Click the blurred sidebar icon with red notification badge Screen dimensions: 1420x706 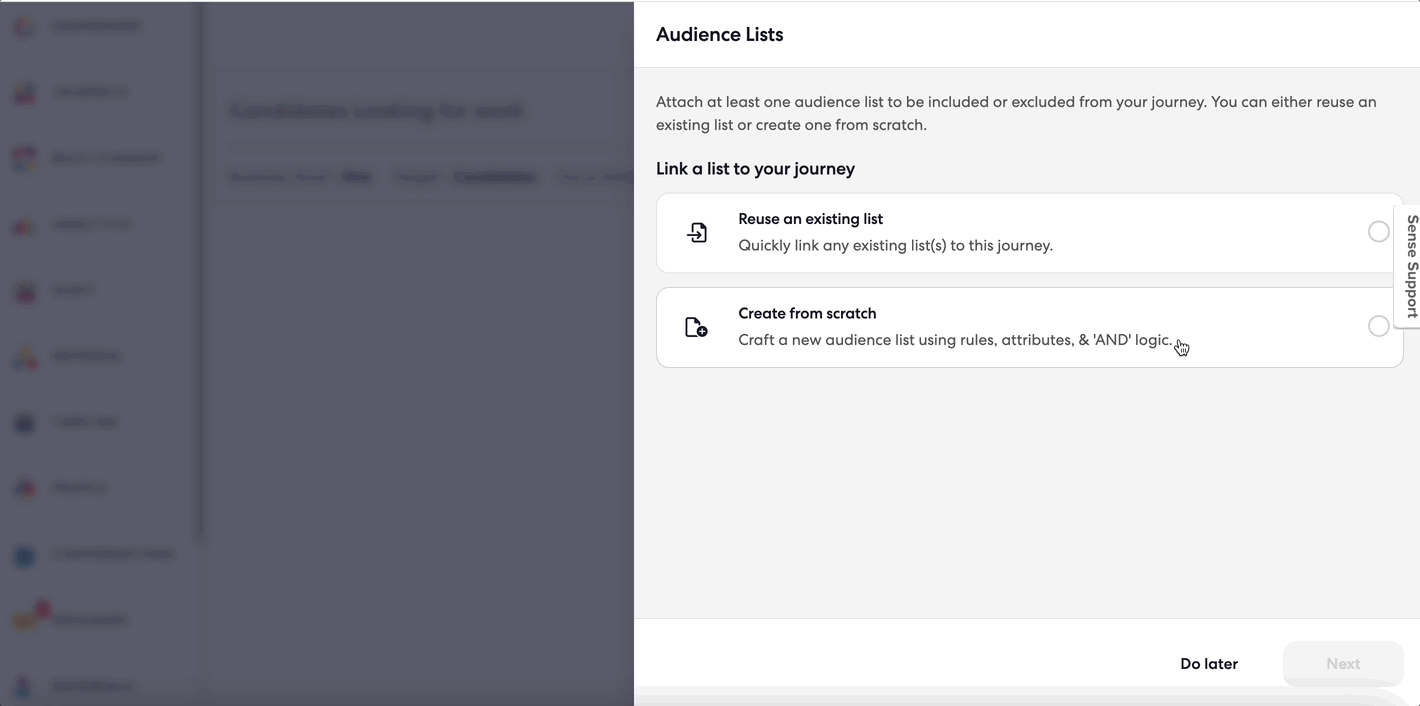point(27,618)
